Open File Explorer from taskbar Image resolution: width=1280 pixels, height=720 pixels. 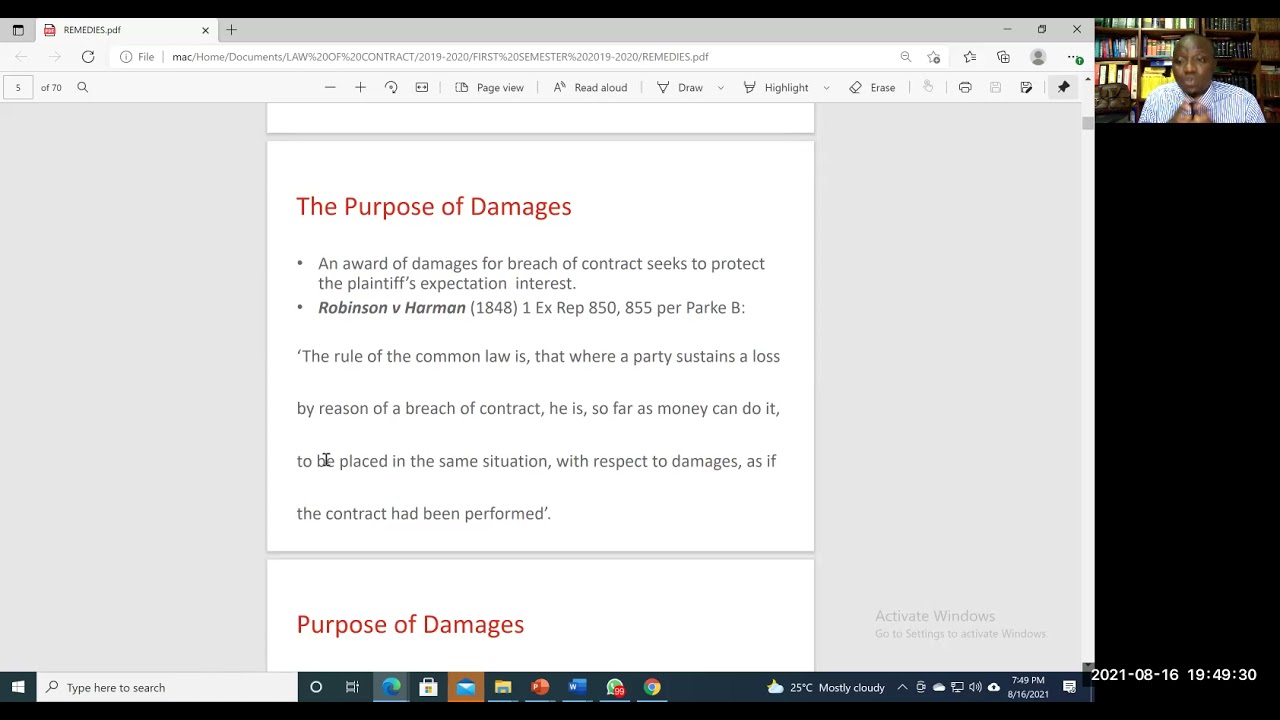tap(503, 688)
